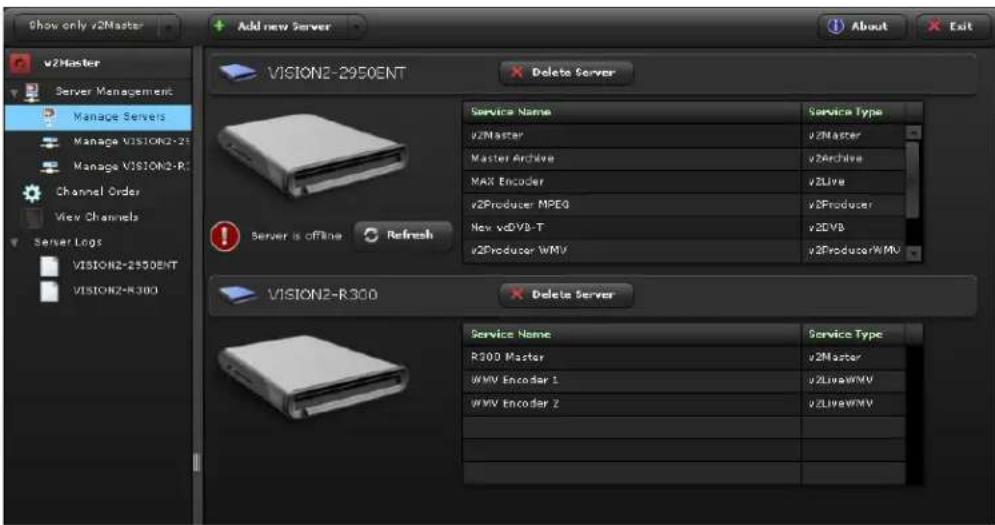Click the Server is offline status text
The width and height of the screenshot is (995, 525).
point(296,236)
